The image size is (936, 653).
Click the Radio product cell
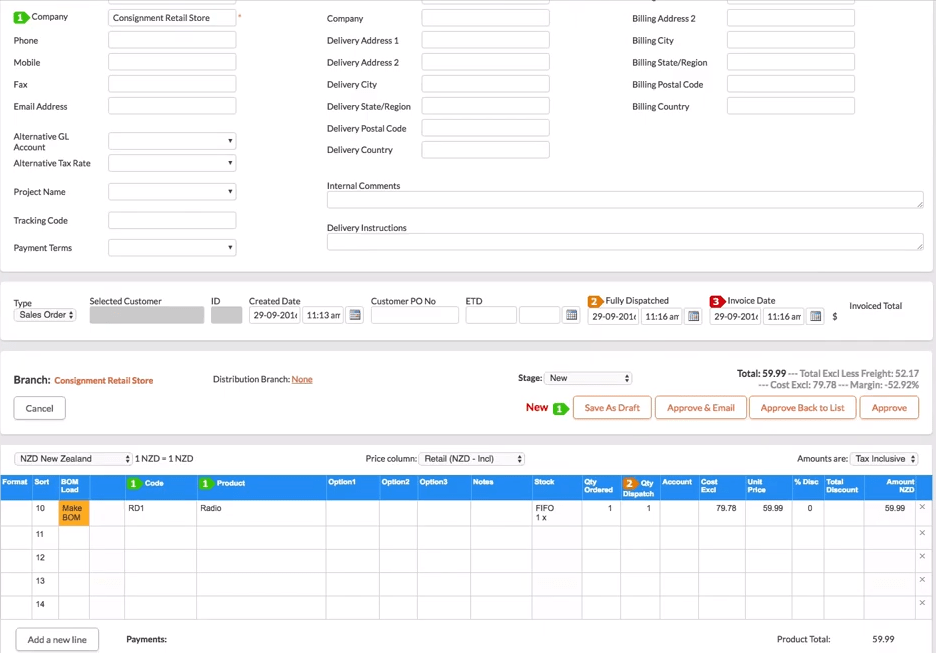[261, 513]
